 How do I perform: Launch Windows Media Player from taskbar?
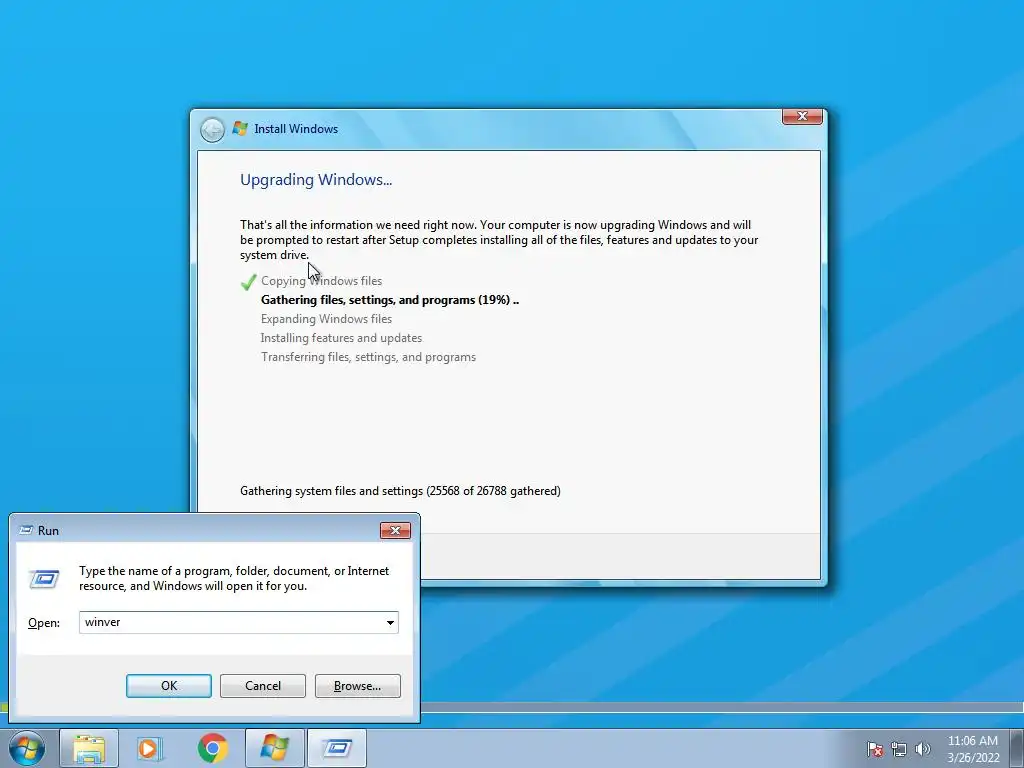pyautogui.click(x=150, y=748)
